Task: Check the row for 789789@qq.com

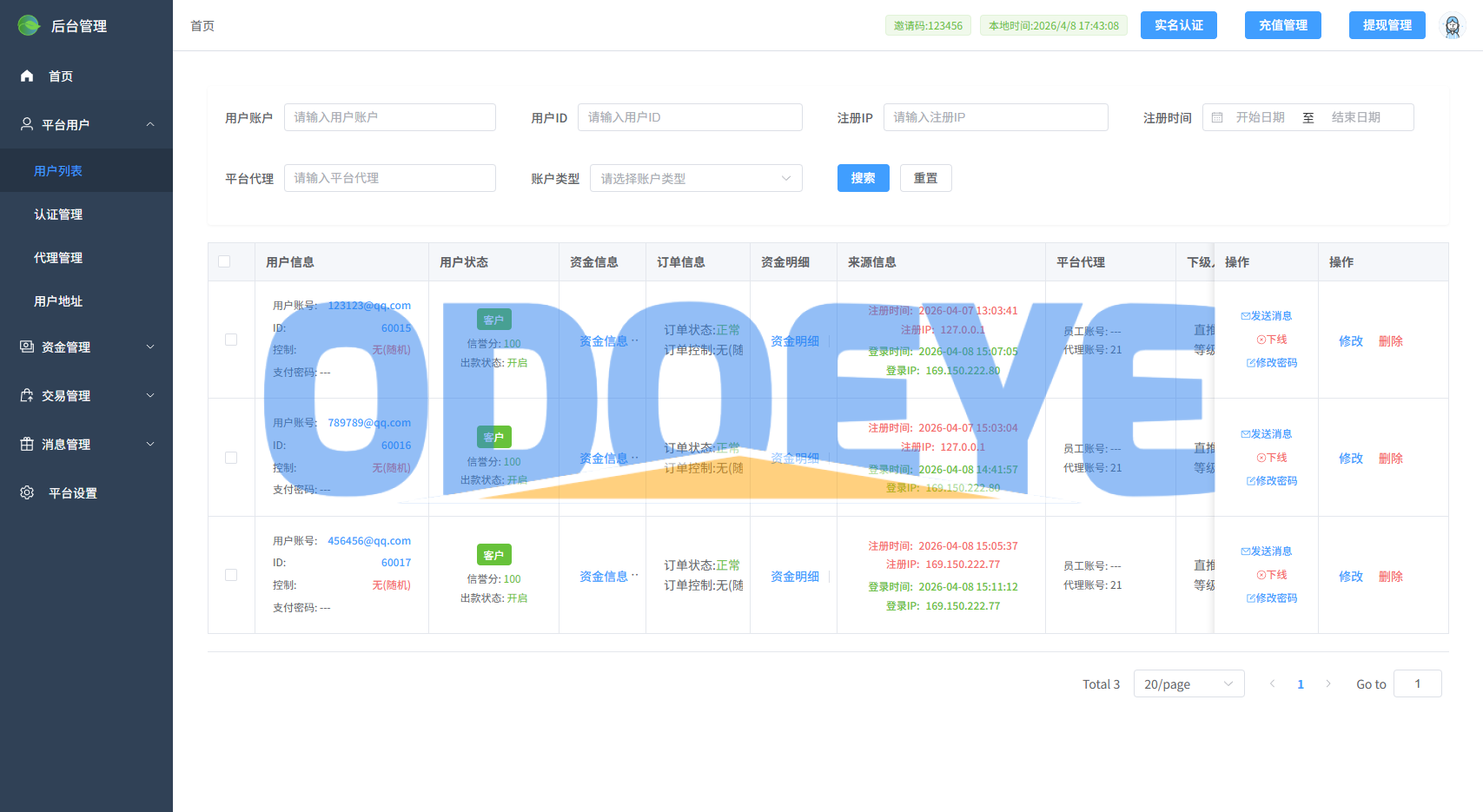Action: 231,458
